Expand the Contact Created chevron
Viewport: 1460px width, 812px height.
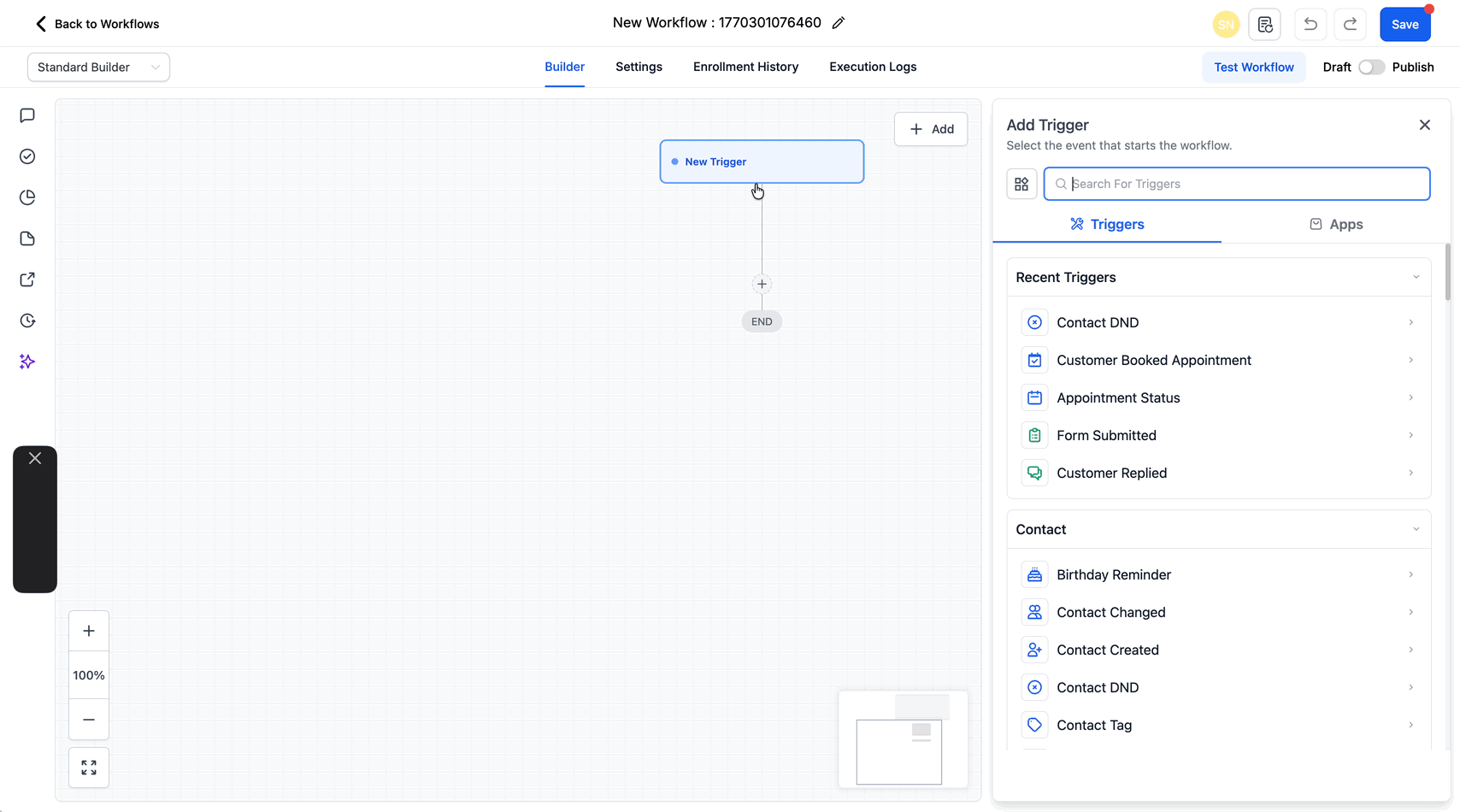point(1410,650)
